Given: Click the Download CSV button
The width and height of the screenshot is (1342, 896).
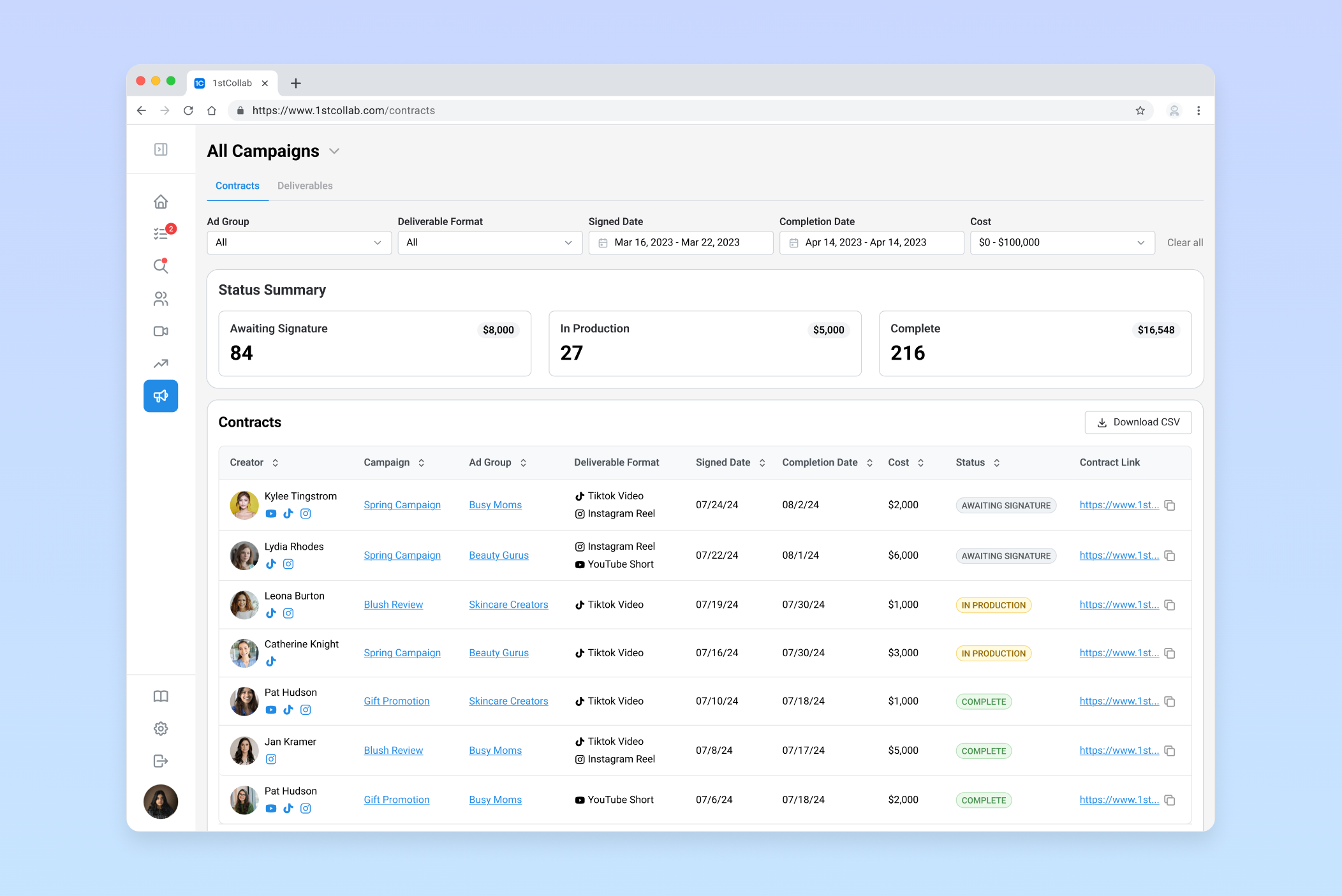Looking at the screenshot, I should [x=1138, y=422].
